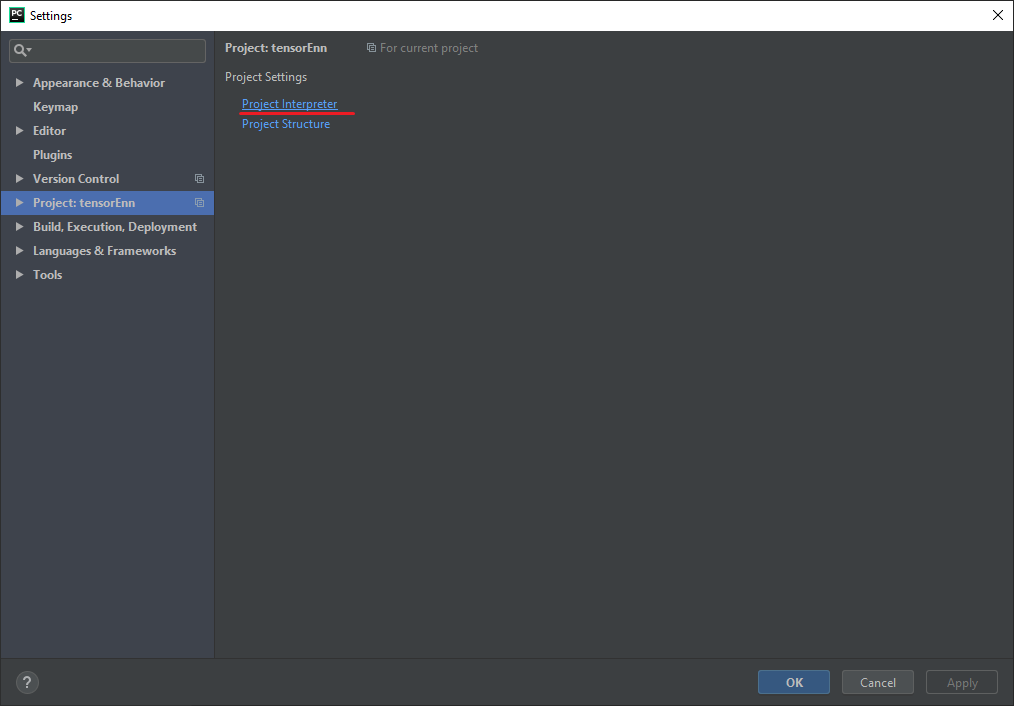Select the Version Control category
1014x706 pixels.
click(76, 178)
